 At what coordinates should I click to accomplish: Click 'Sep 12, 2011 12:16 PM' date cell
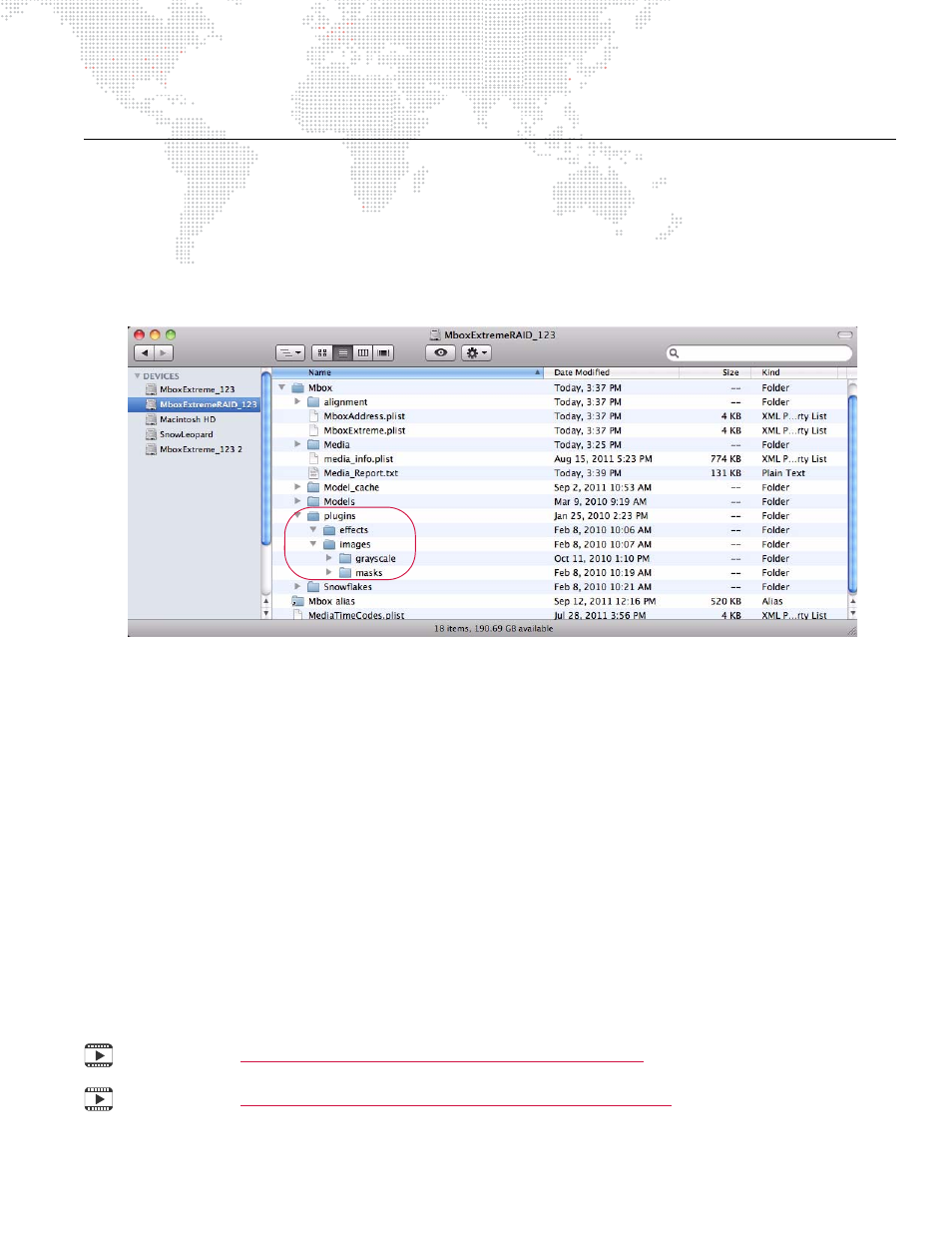[605, 601]
